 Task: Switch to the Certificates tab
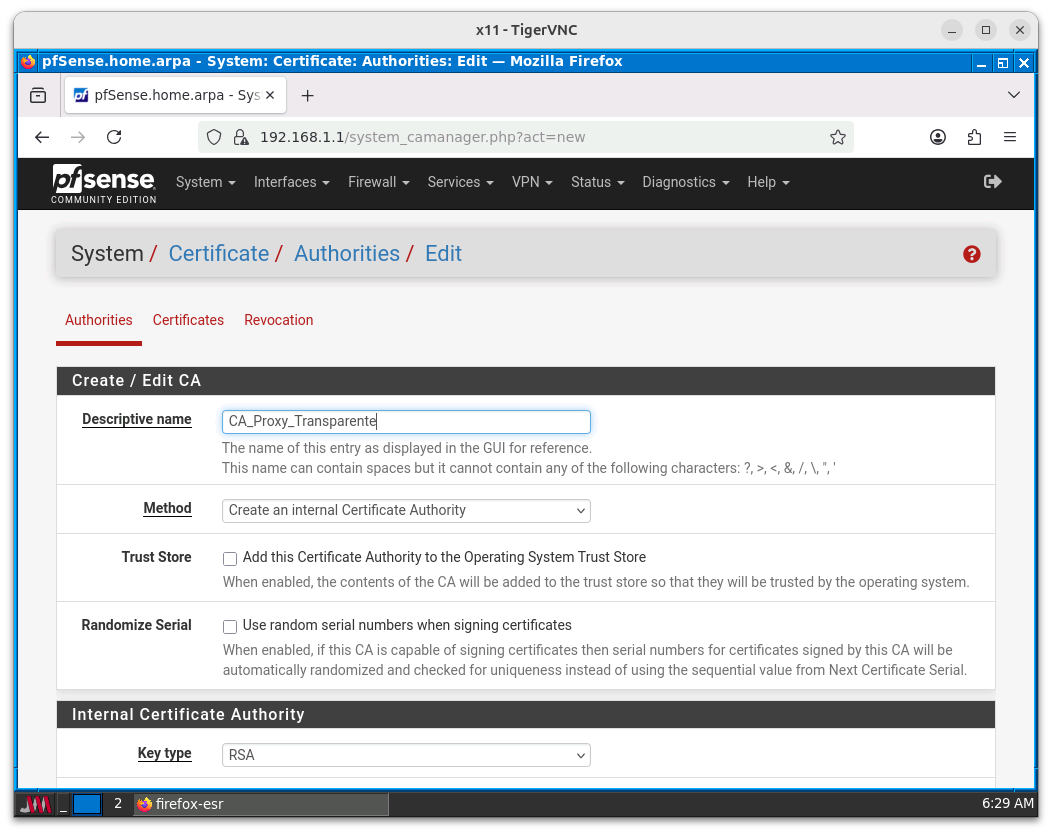point(188,320)
